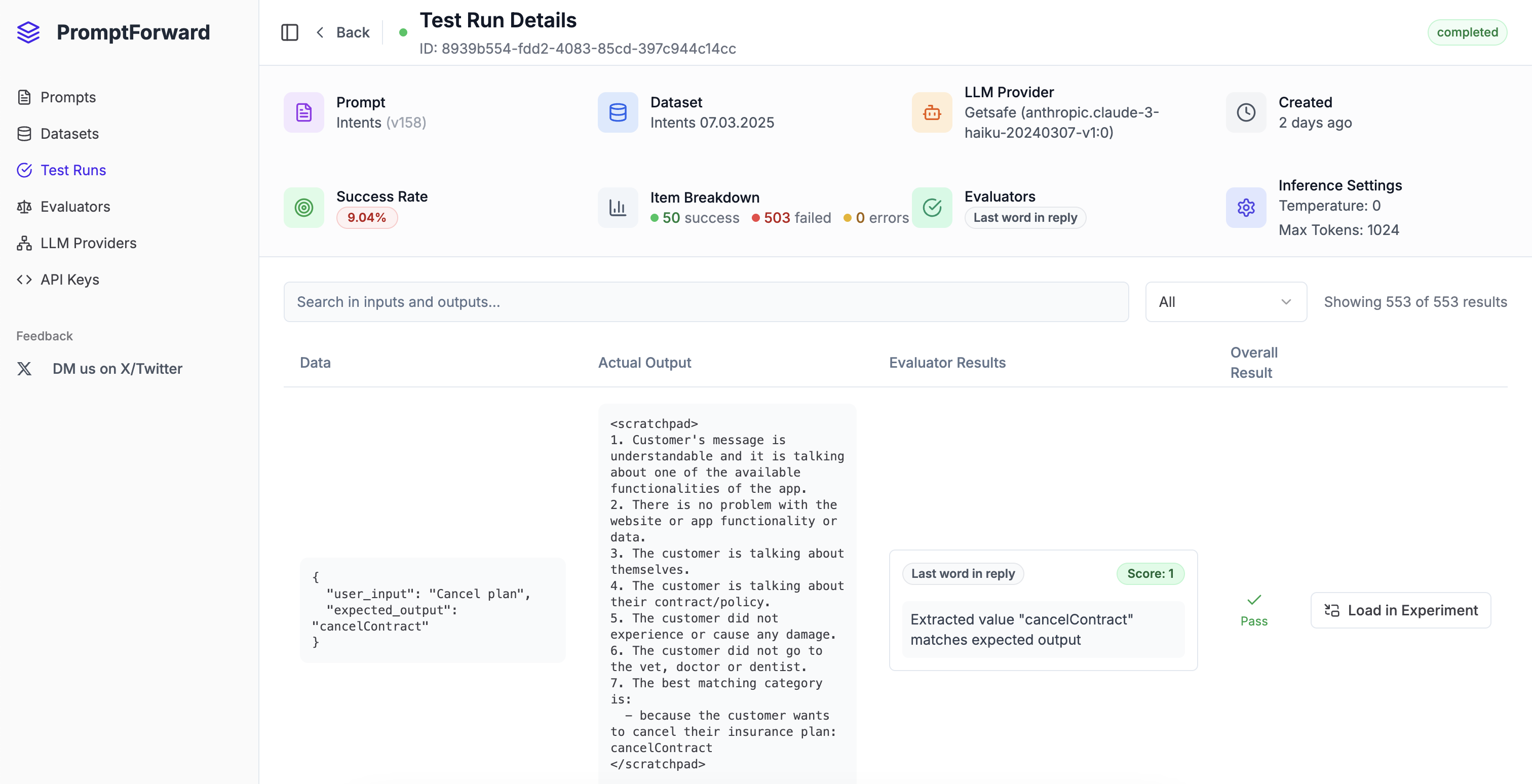This screenshot has width=1532, height=784.
Task: Click the Back chevron arrow
Action: [320, 32]
